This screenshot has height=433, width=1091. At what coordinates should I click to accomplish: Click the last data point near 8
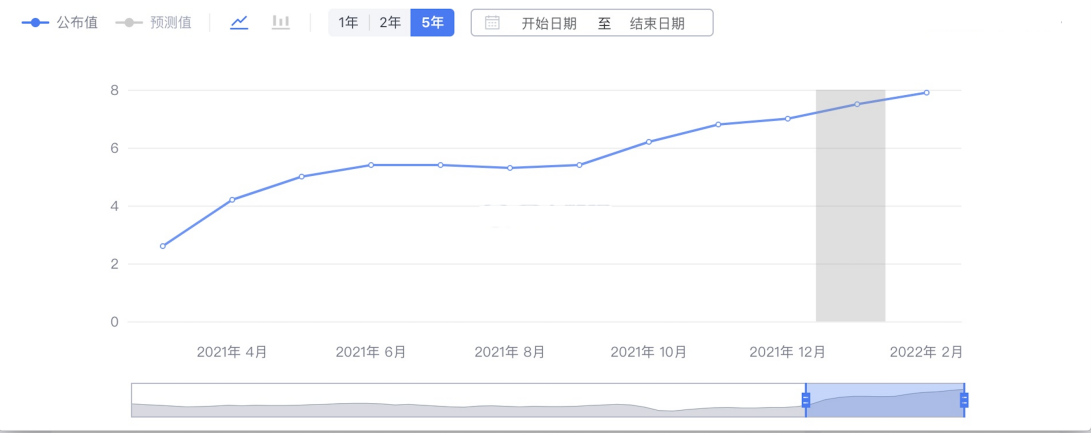tap(926, 93)
